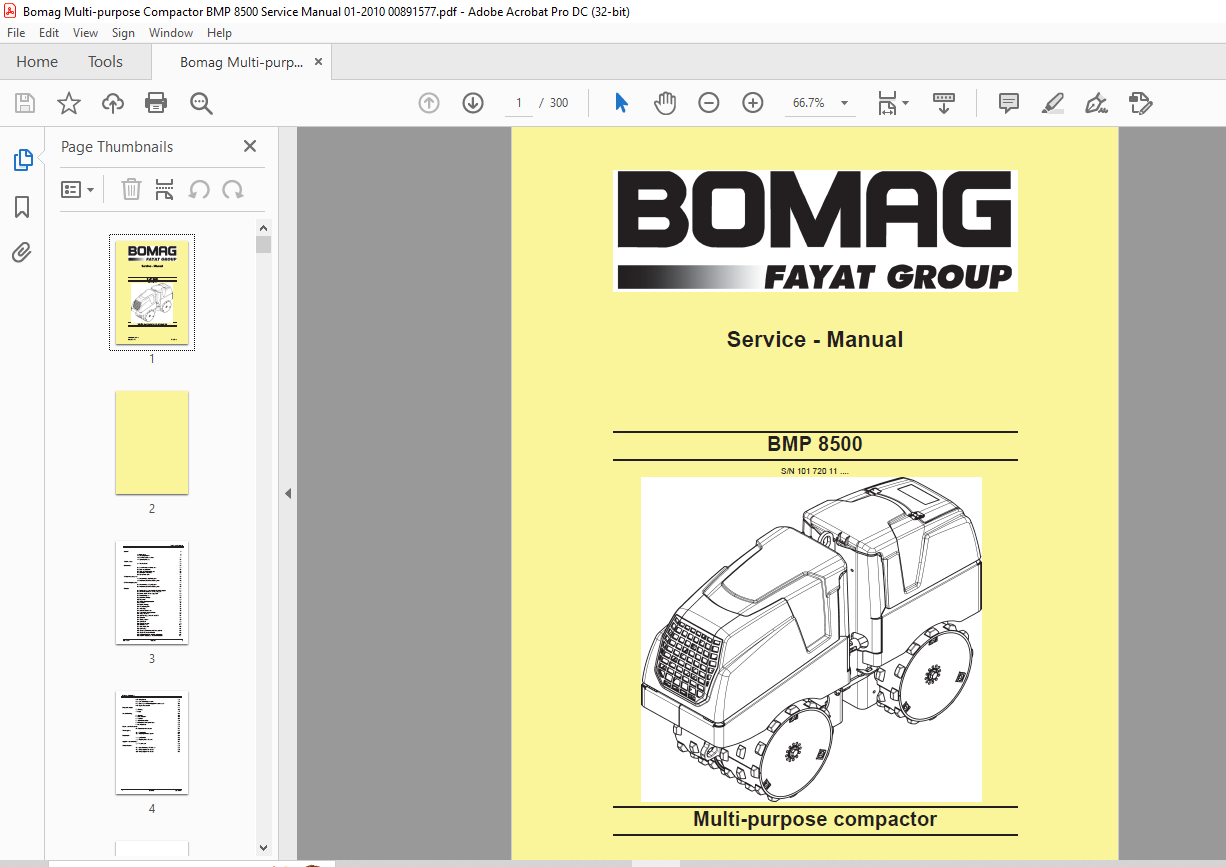Select the blank page 2 thumbnail
This screenshot has height=867, width=1226.
152,442
